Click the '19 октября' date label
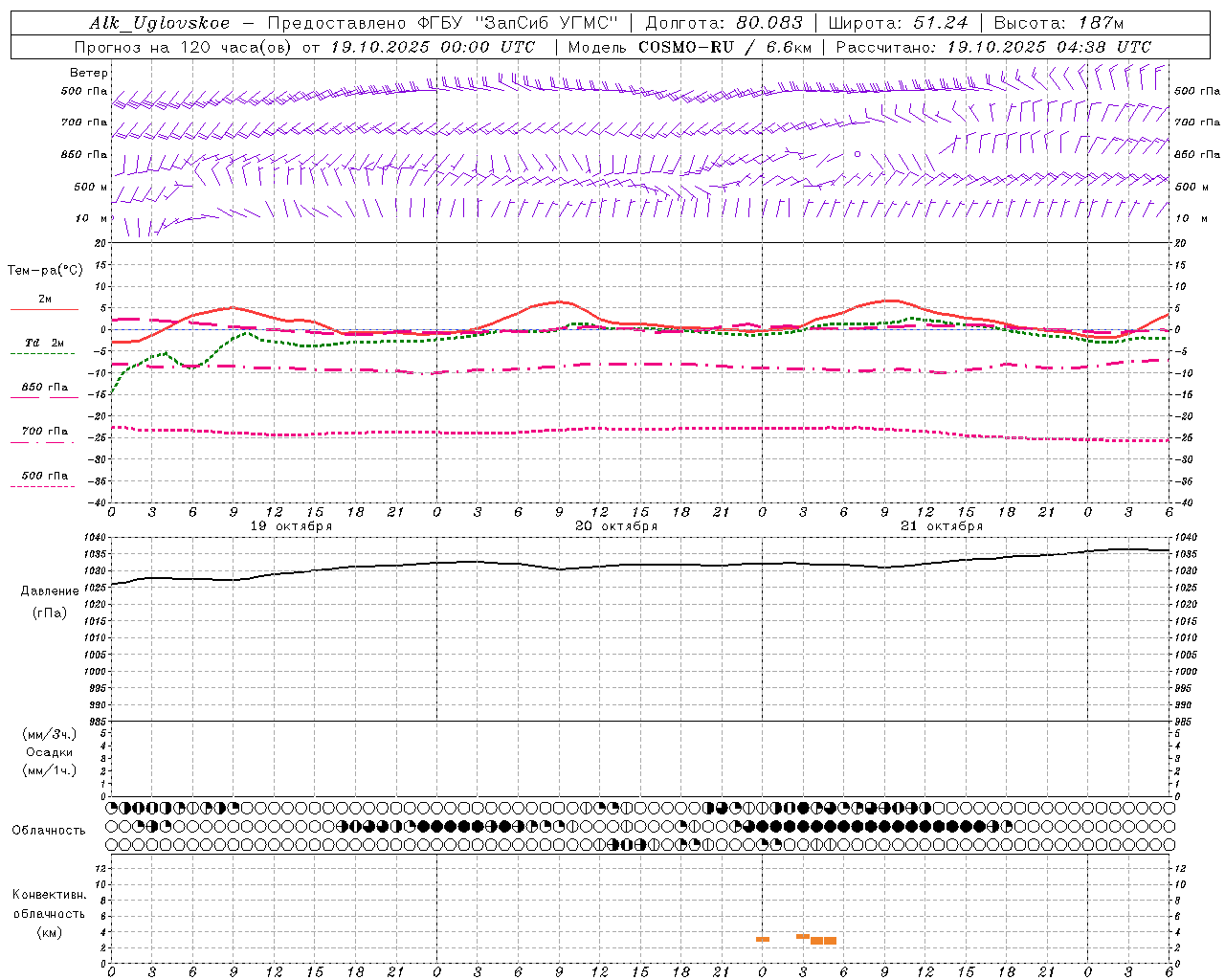This screenshot has width=1225, height=980. 291,526
